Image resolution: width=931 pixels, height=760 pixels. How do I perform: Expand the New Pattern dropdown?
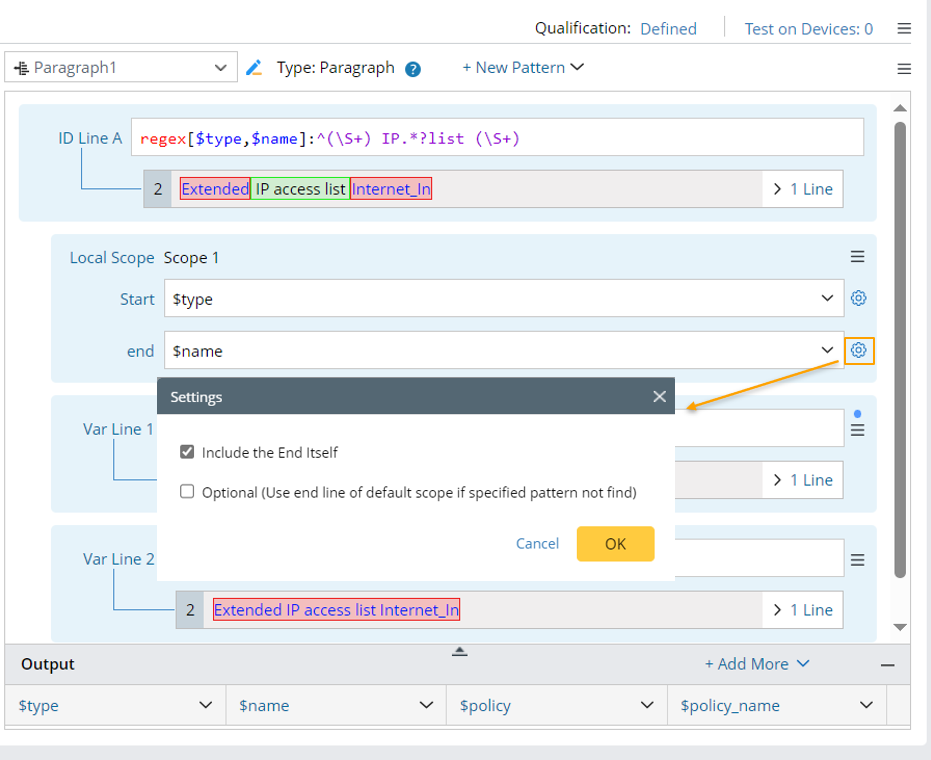pyautogui.click(x=522, y=68)
